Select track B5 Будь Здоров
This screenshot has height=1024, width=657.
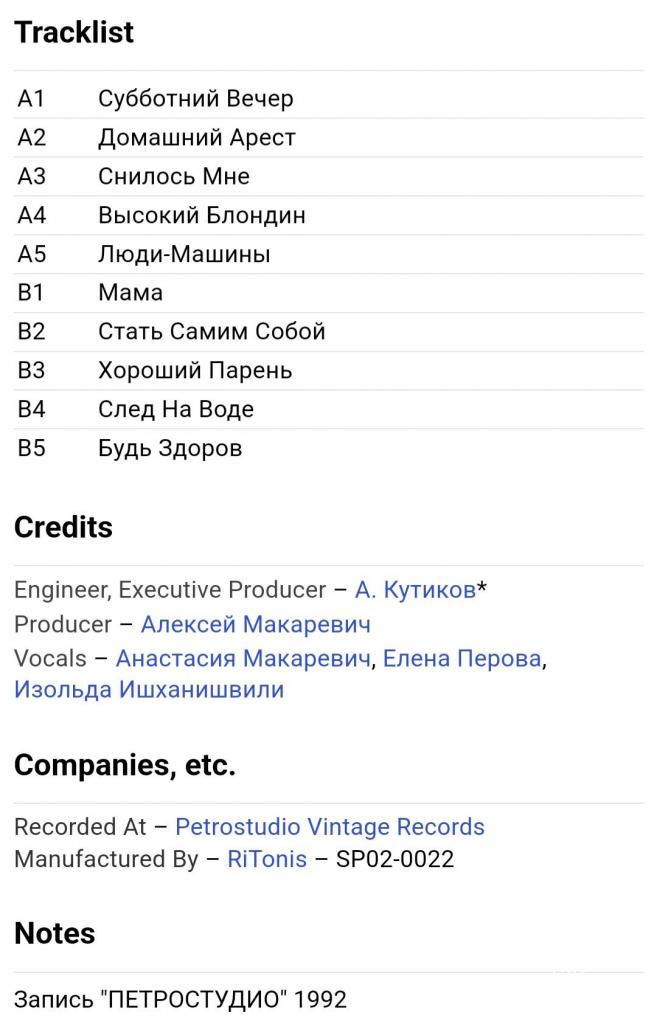[x=328, y=448]
